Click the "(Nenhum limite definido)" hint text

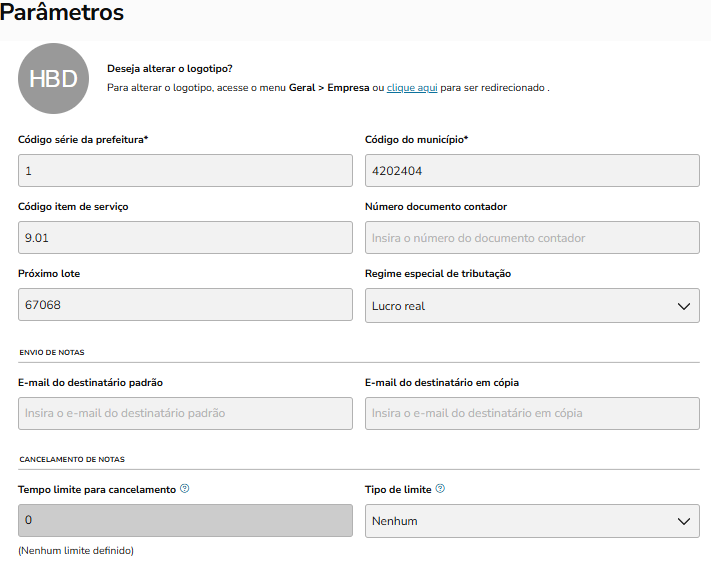(76, 551)
